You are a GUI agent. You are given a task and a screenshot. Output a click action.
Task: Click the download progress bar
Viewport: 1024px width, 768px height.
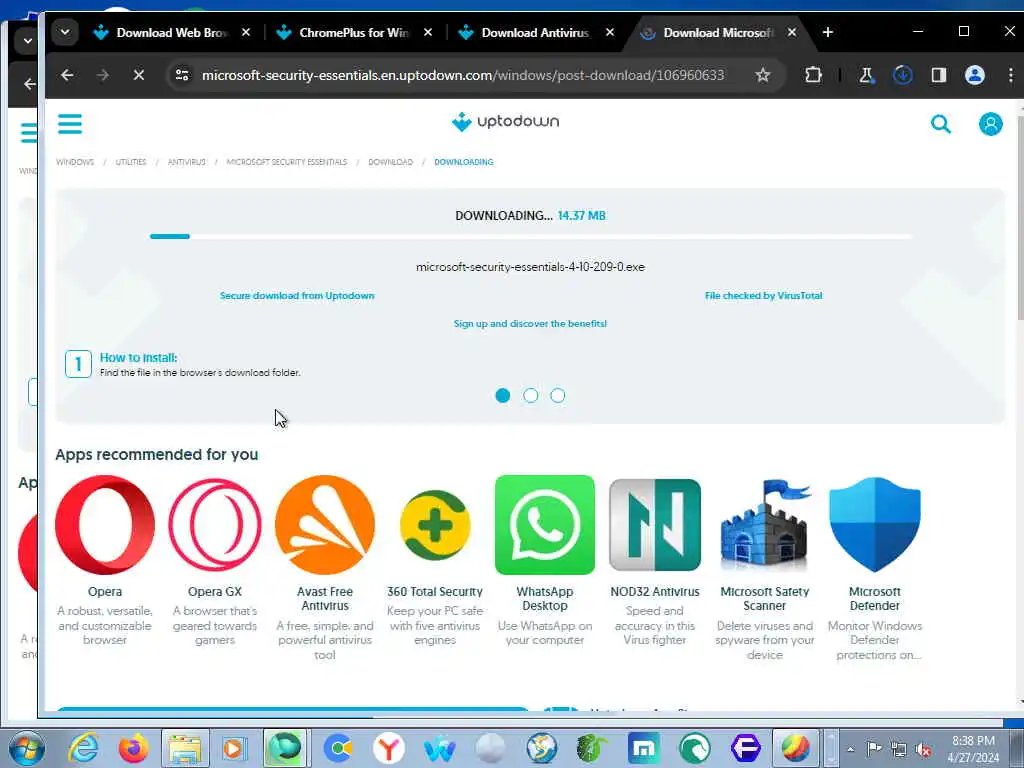(x=530, y=236)
